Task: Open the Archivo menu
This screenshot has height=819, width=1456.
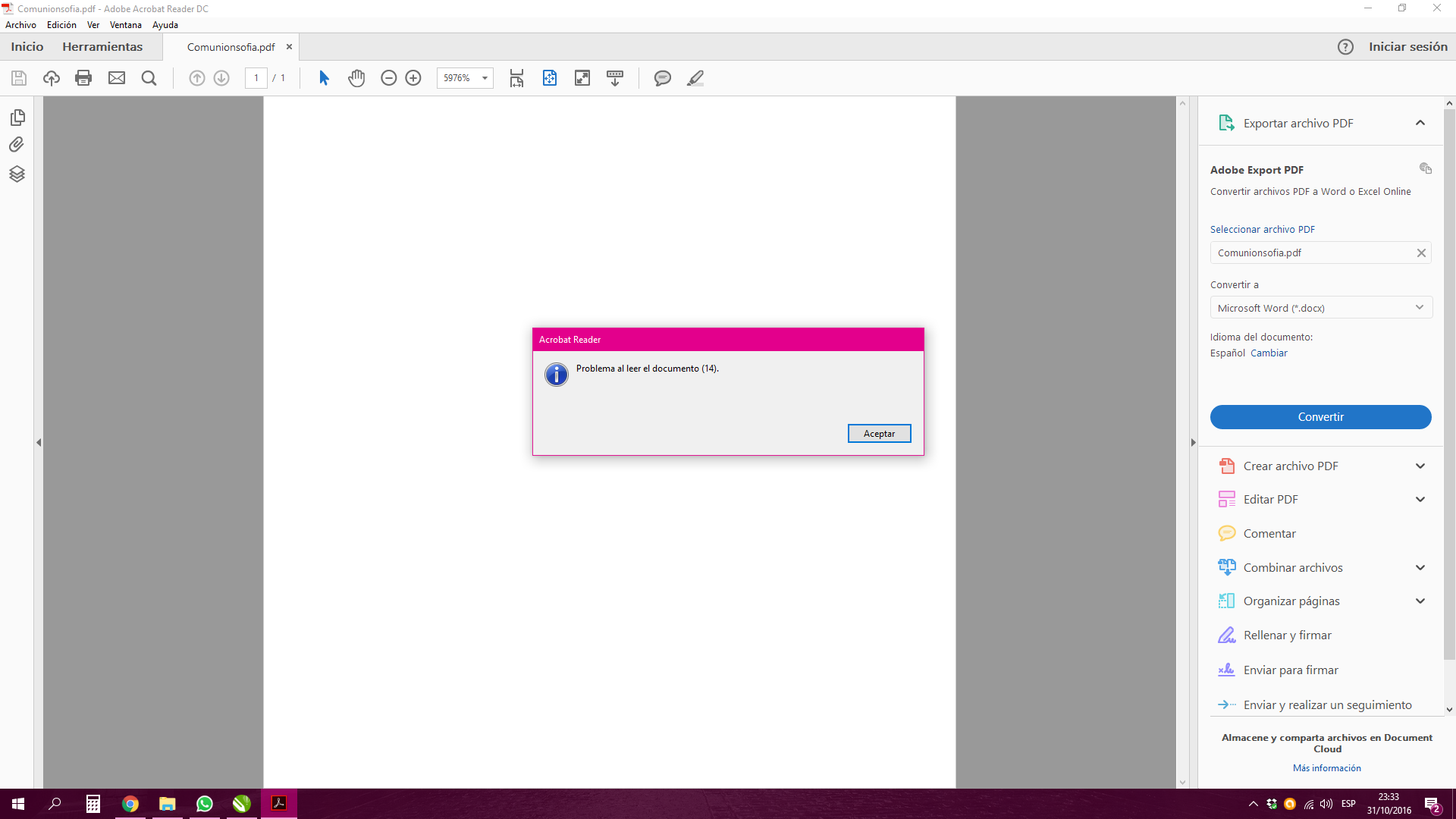Action: [20, 25]
